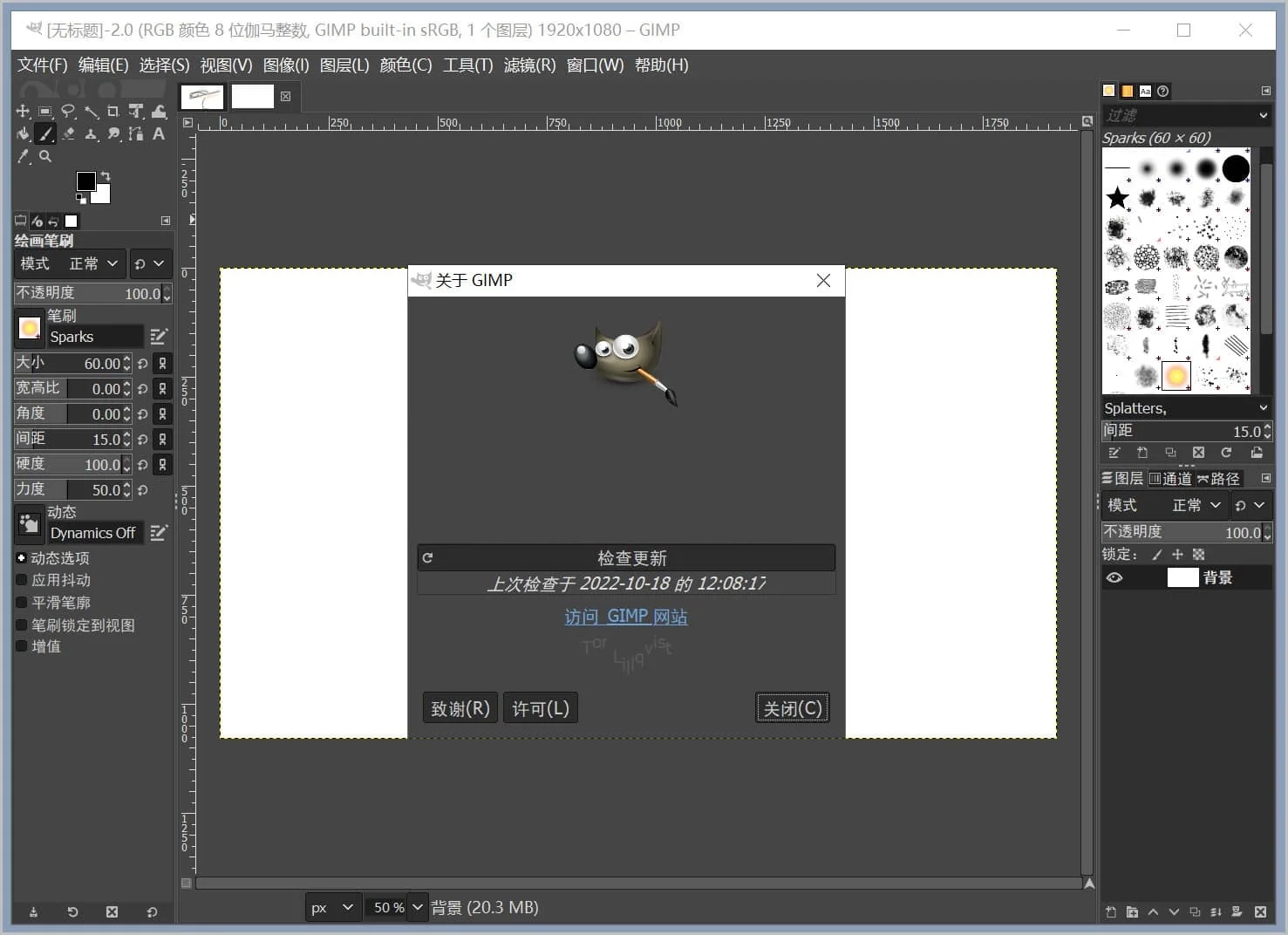Swap foreground and background colors
1288x935 pixels.
106,176
